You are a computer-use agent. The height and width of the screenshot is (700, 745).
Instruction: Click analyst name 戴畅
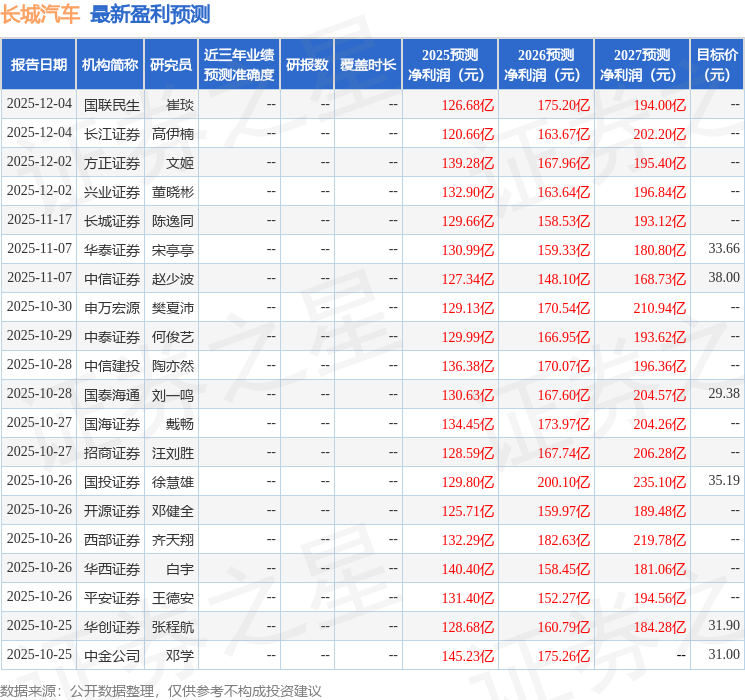(x=180, y=423)
